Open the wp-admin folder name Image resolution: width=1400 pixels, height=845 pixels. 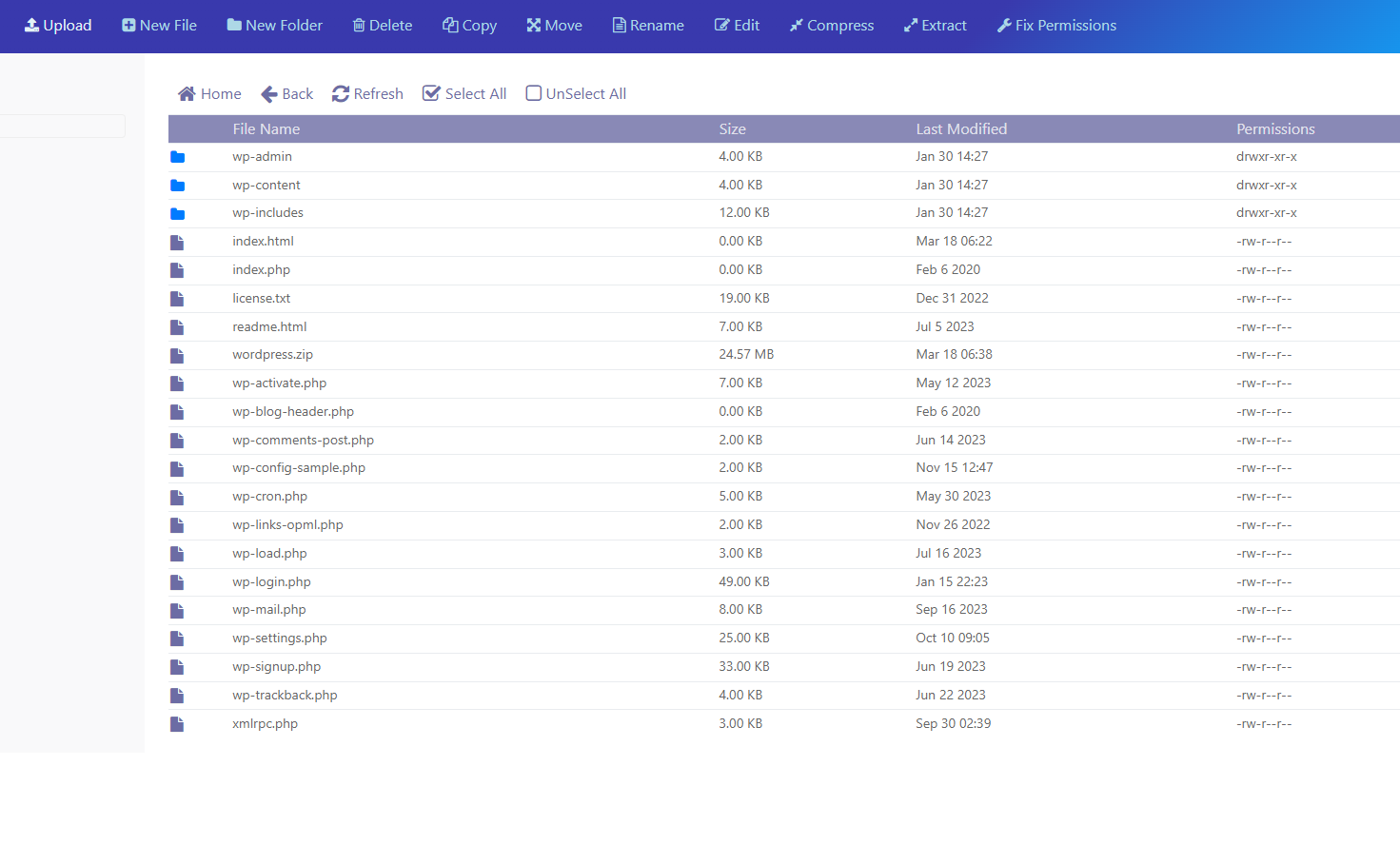tap(262, 156)
